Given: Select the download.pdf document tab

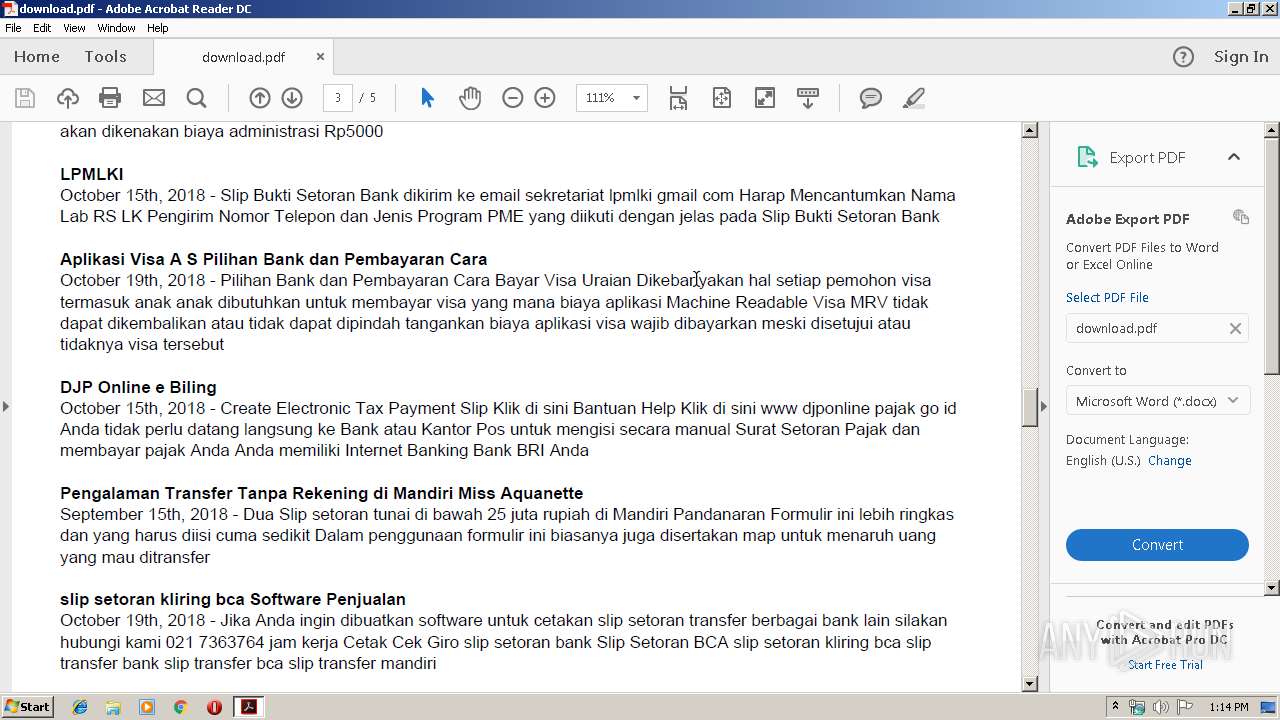Looking at the screenshot, I should tap(243, 57).
